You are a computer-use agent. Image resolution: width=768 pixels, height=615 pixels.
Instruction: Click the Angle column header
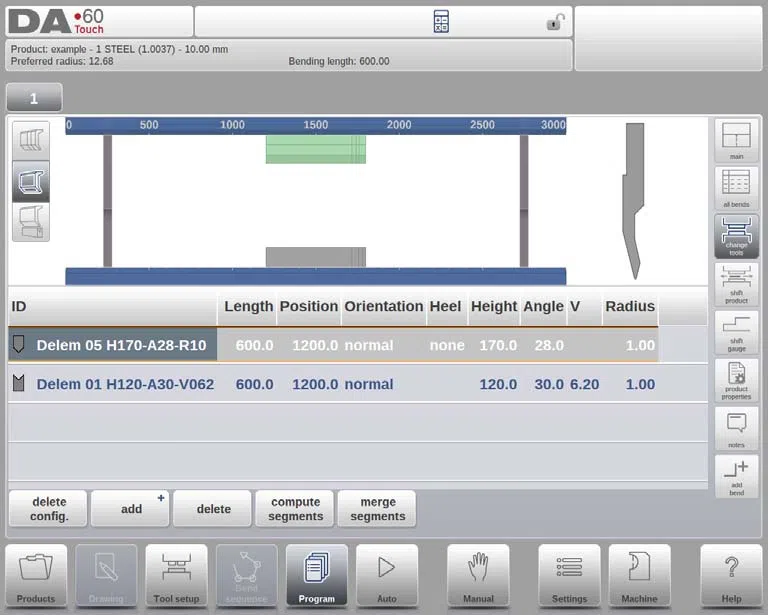543,306
